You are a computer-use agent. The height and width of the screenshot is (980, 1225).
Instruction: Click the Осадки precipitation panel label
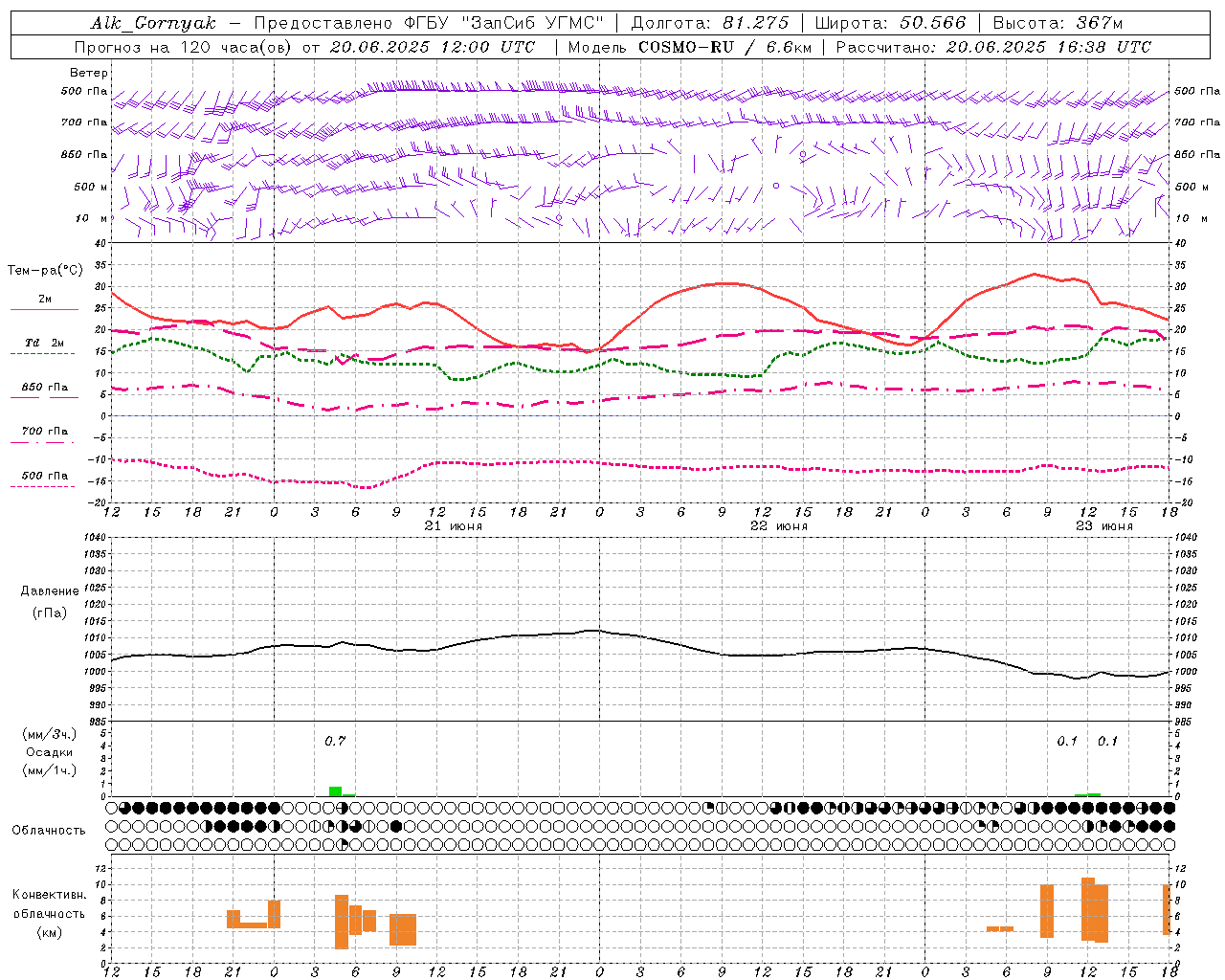pyautogui.click(x=50, y=752)
